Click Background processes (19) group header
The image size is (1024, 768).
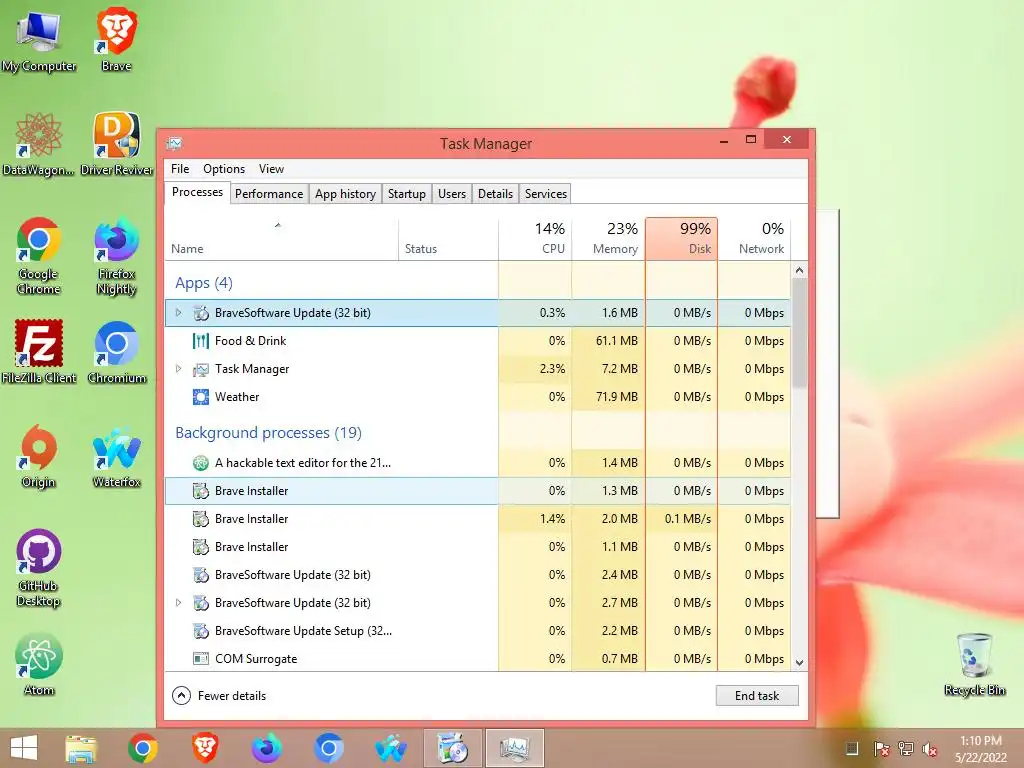(268, 433)
